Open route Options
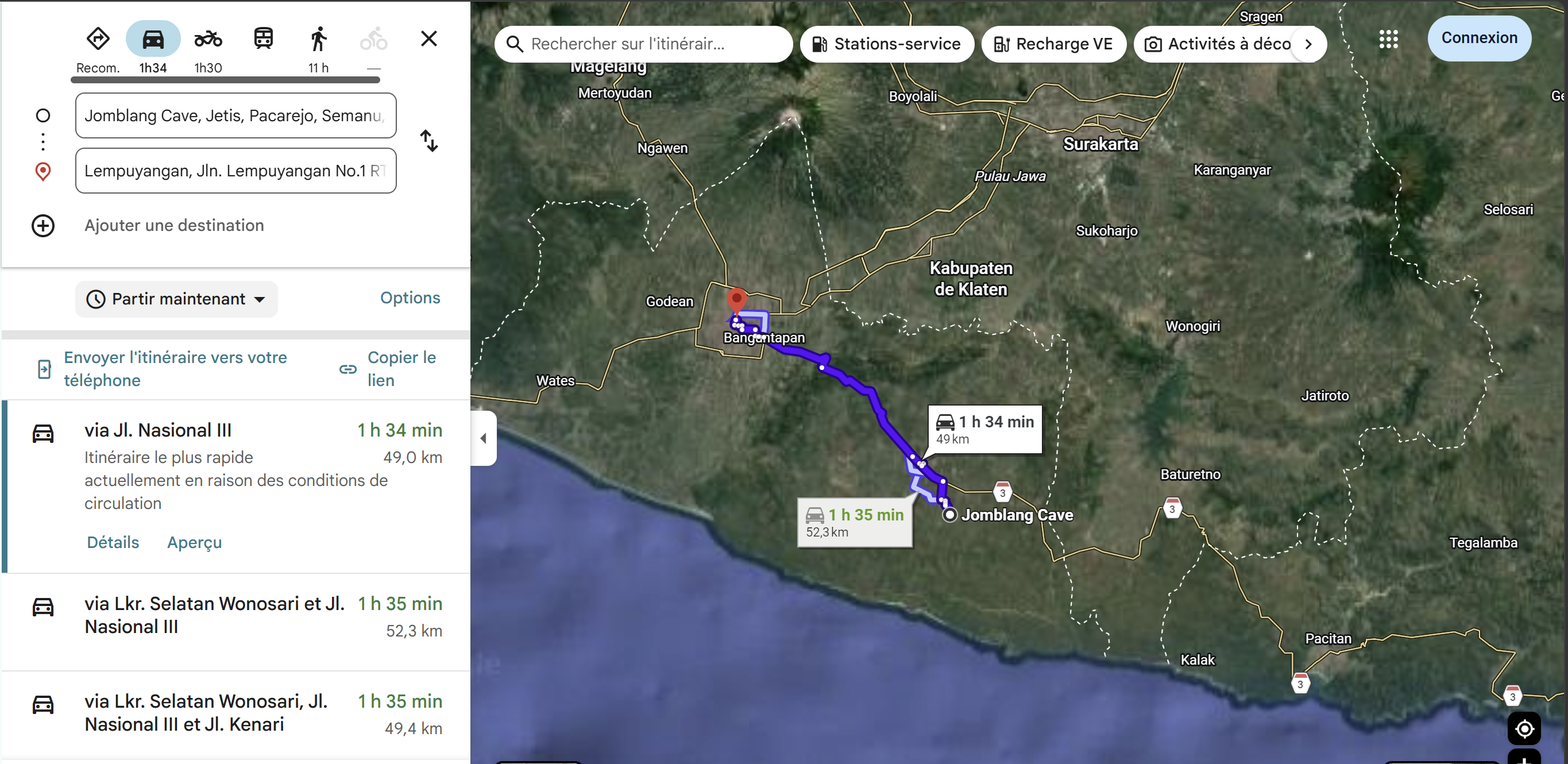 tap(410, 298)
